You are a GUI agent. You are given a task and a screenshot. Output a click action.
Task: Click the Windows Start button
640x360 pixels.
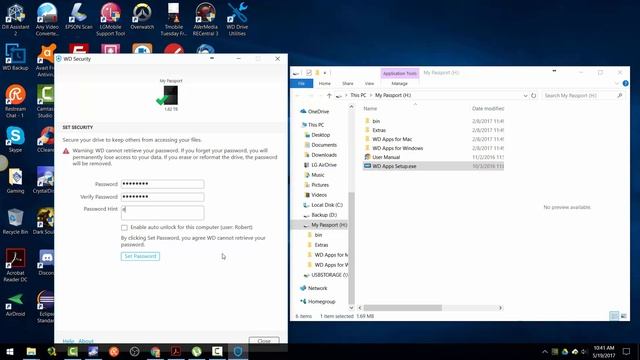tap(10, 351)
